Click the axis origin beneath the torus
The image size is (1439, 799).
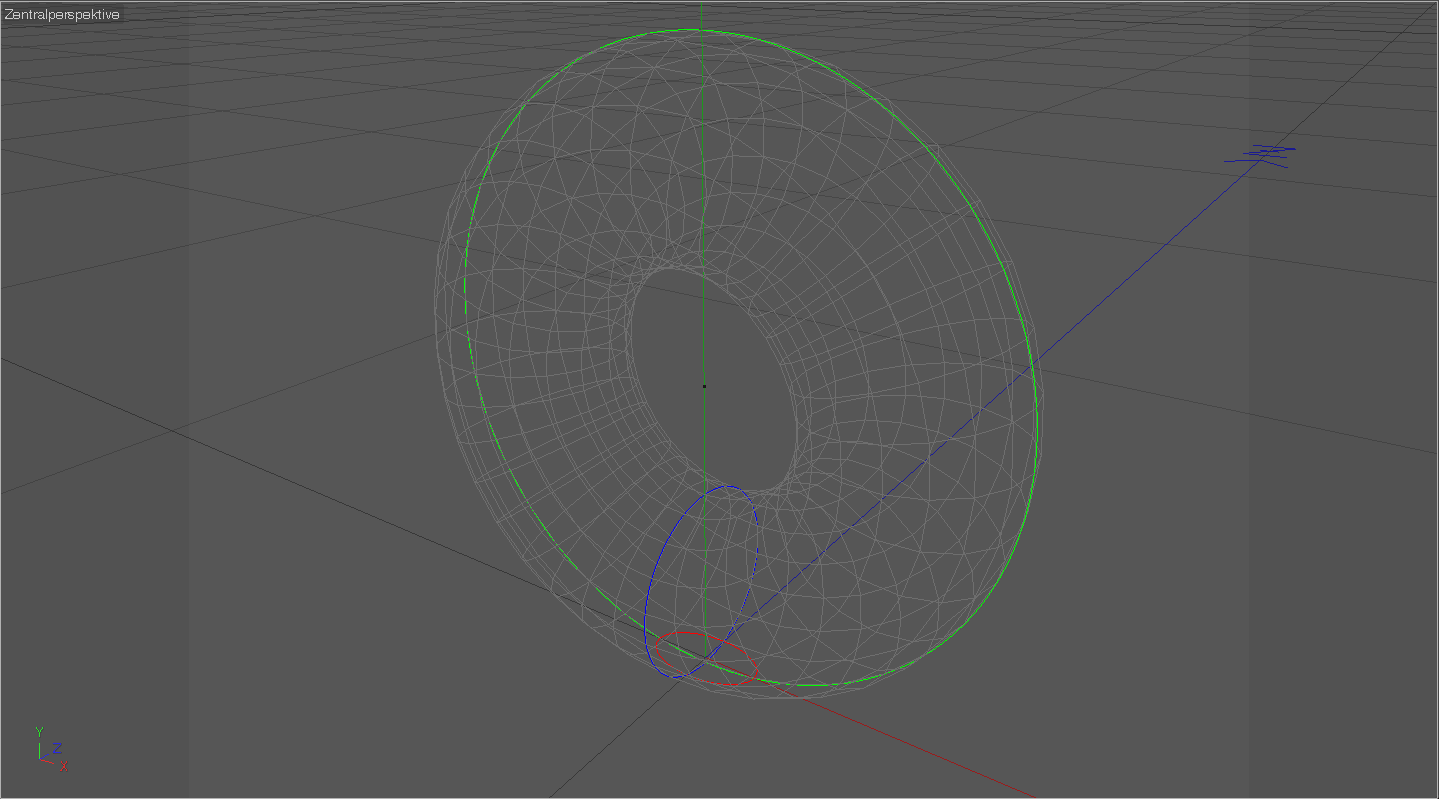[x=703, y=660]
